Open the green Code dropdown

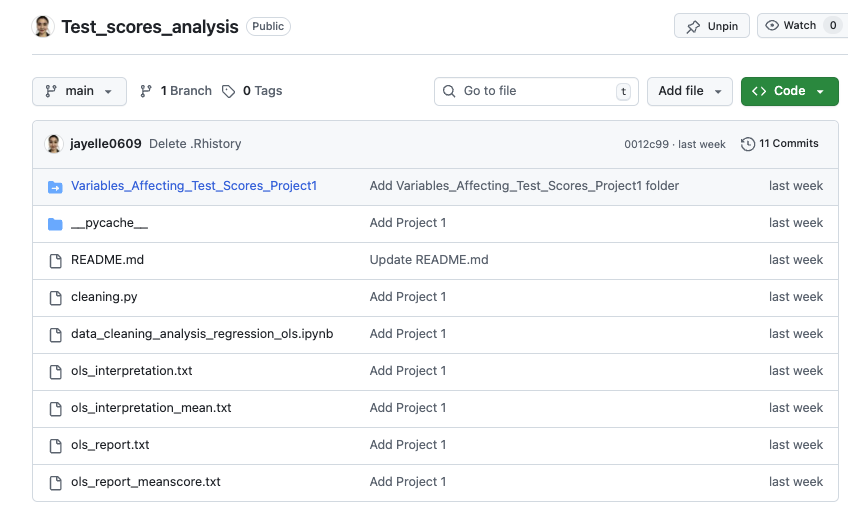[x=789, y=91]
